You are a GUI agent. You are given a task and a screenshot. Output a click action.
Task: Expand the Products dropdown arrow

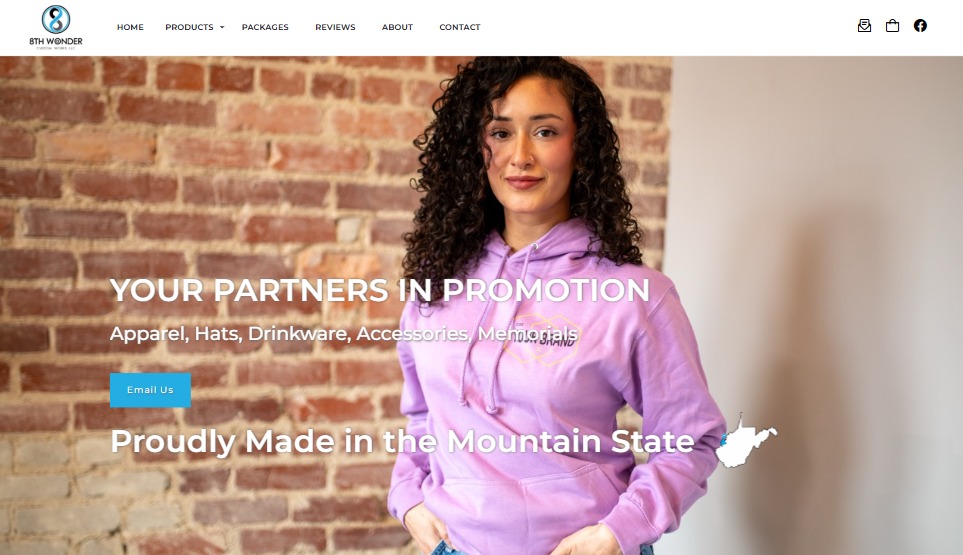coord(222,28)
